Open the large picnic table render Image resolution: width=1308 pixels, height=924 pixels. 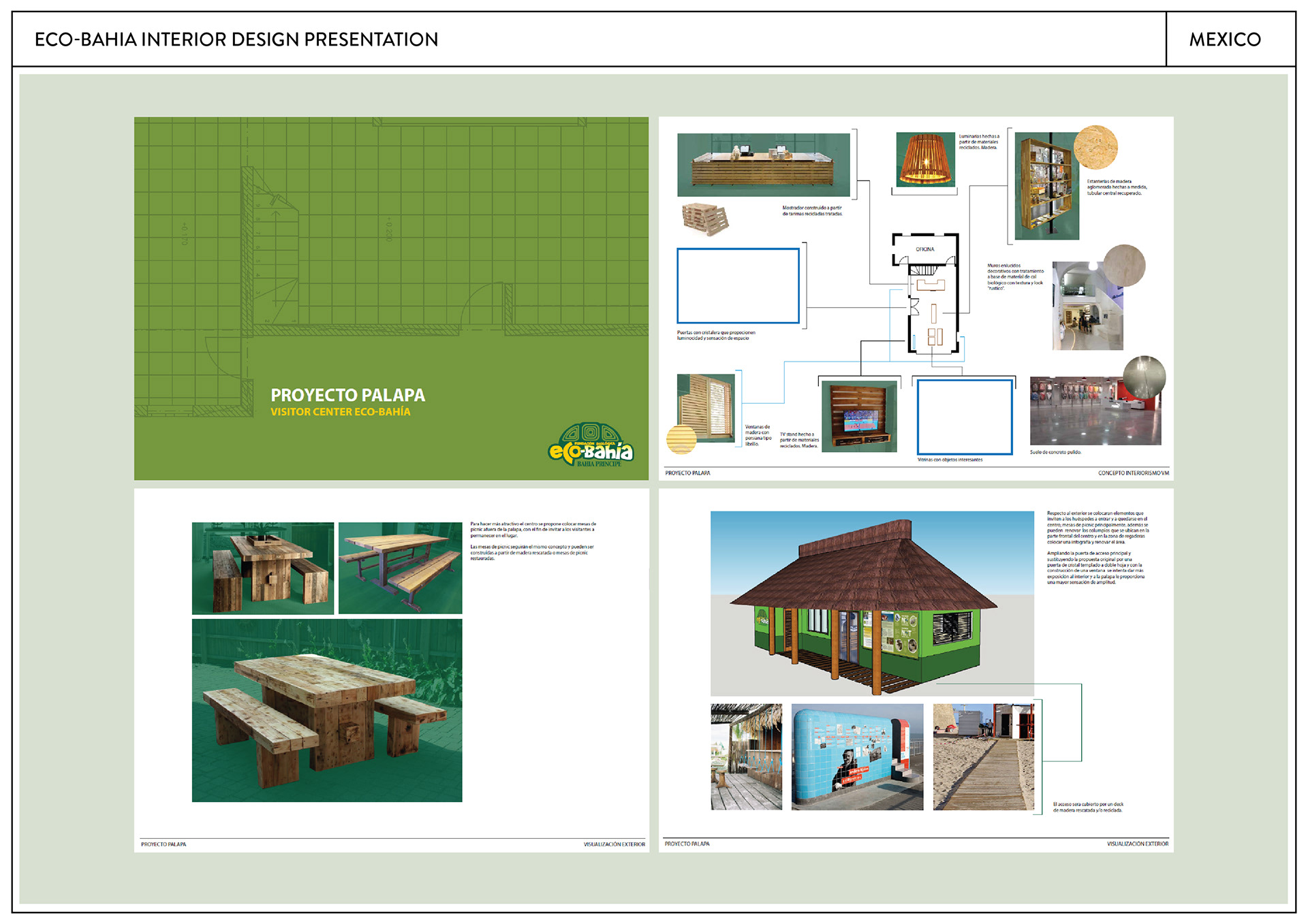(327, 710)
